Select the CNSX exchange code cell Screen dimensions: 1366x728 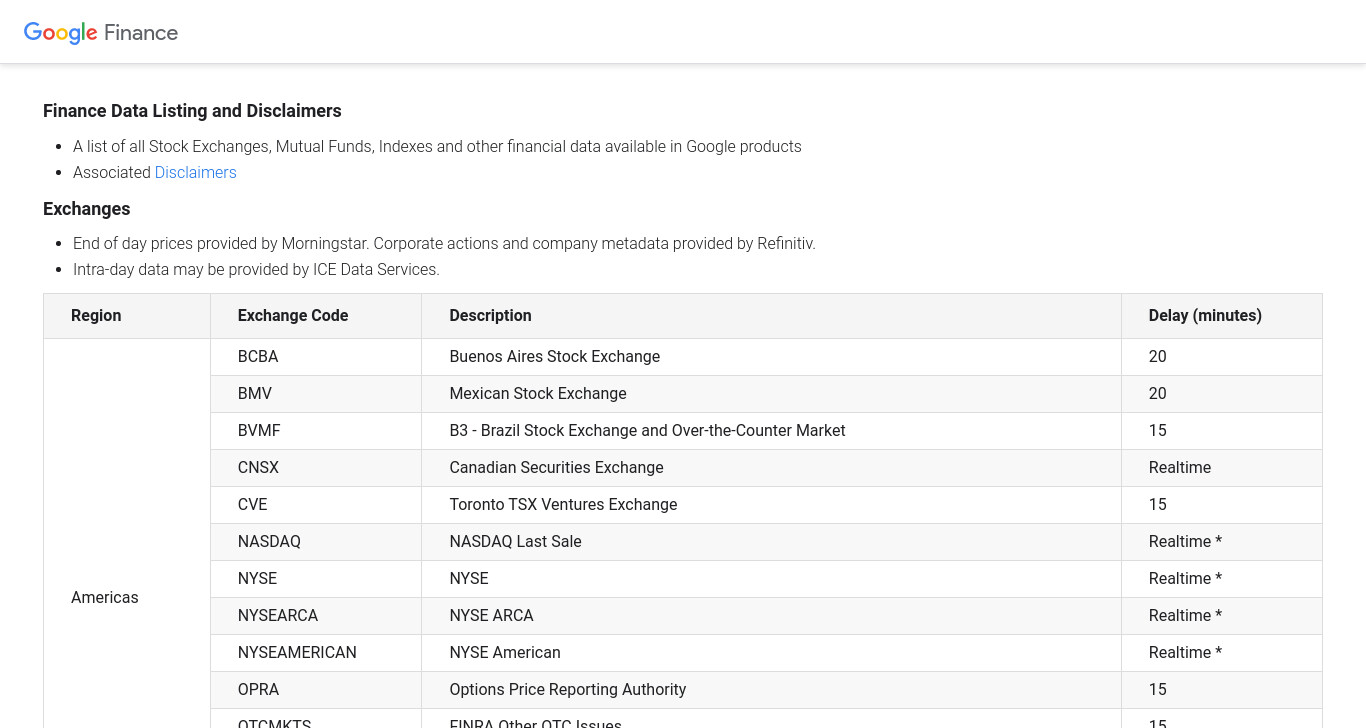[316, 468]
